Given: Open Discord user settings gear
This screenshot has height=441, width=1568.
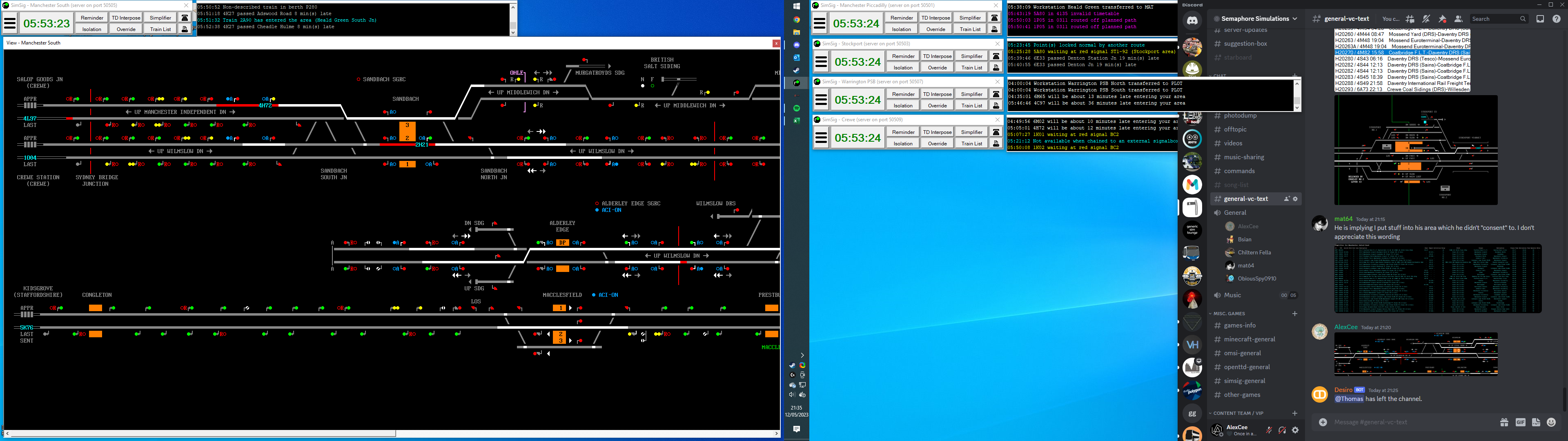Looking at the screenshot, I should pos(1295,430).
